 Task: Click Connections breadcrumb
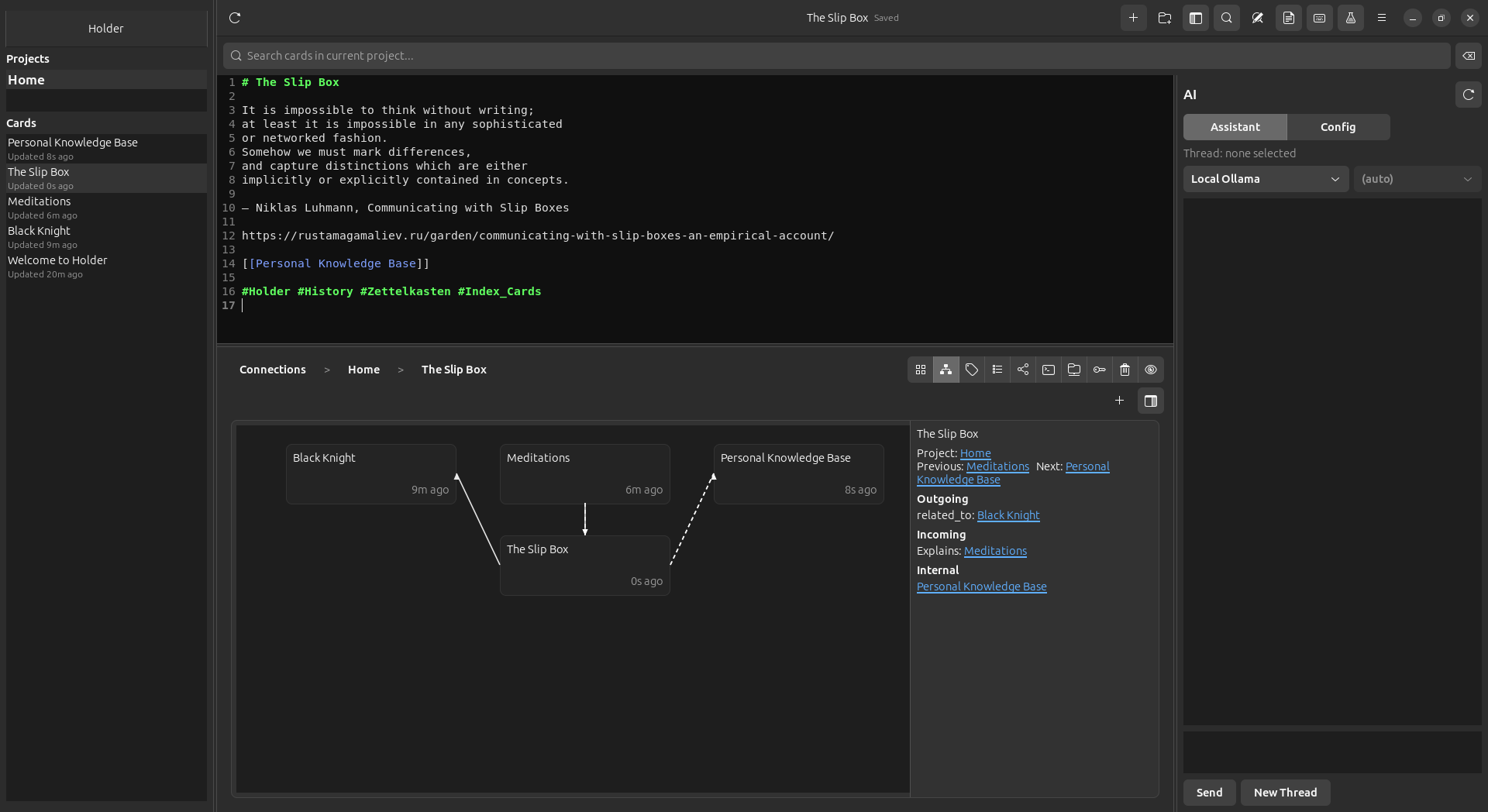[273, 370]
